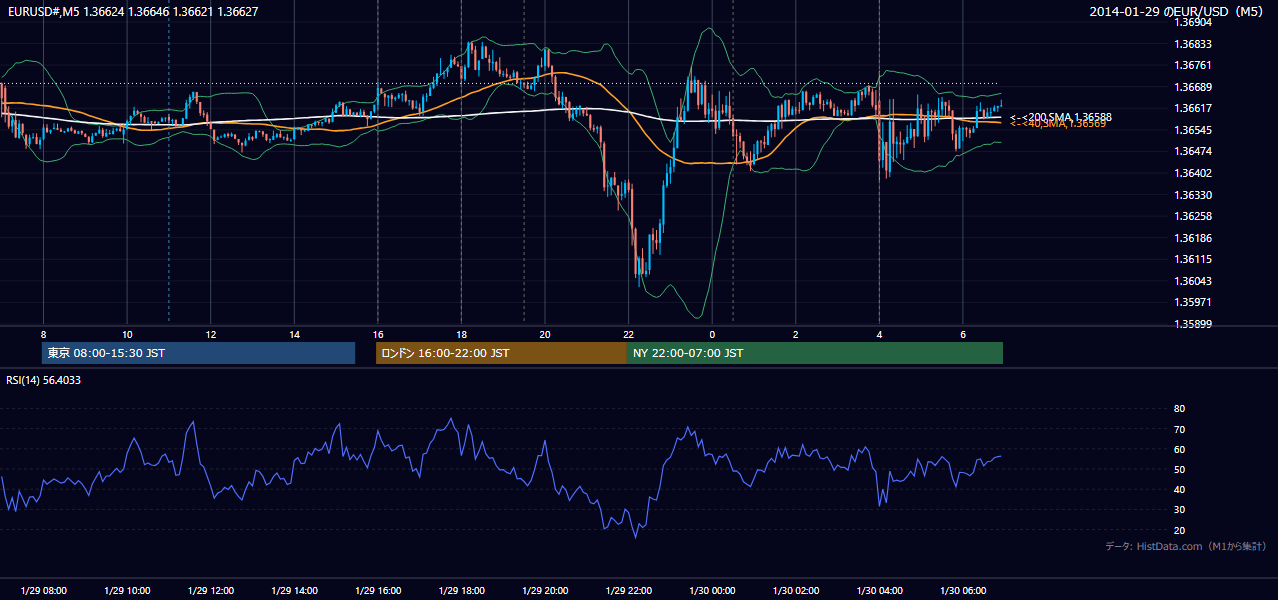Click the 1/29 16:00 date label
This screenshot has height=600, width=1278.
tap(377, 591)
